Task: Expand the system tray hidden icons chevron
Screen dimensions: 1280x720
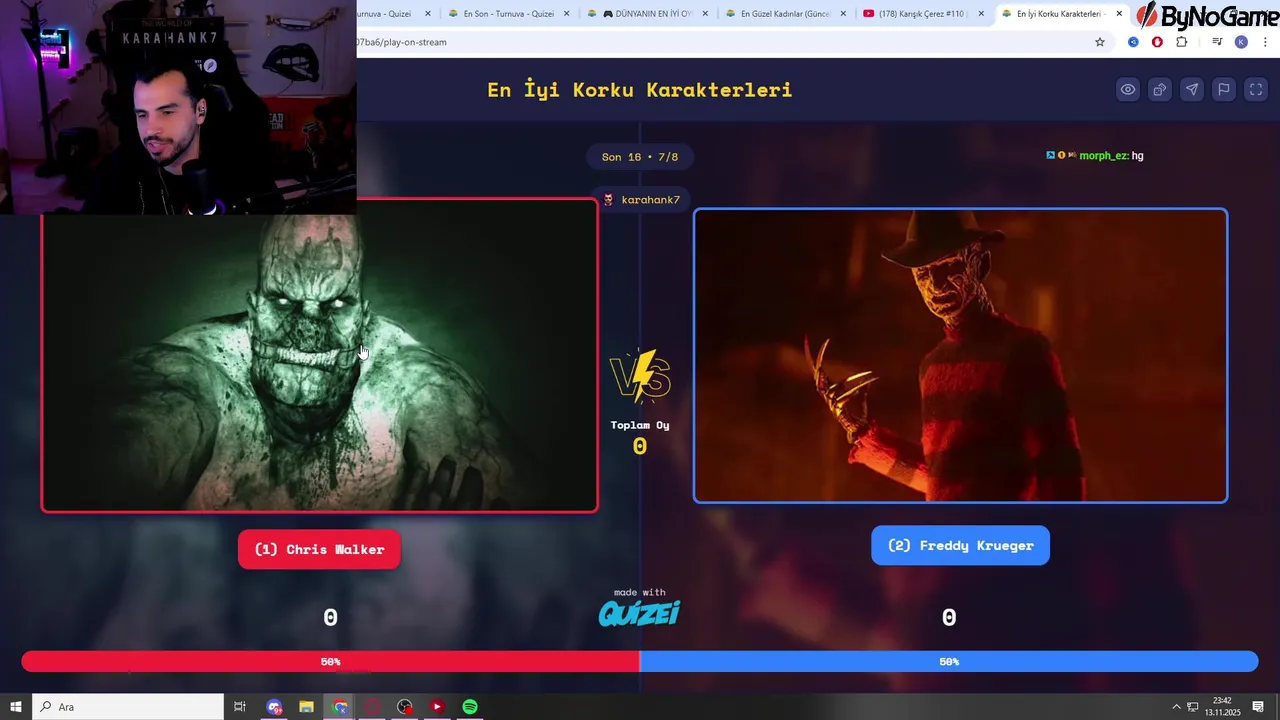Action: pos(1176,707)
